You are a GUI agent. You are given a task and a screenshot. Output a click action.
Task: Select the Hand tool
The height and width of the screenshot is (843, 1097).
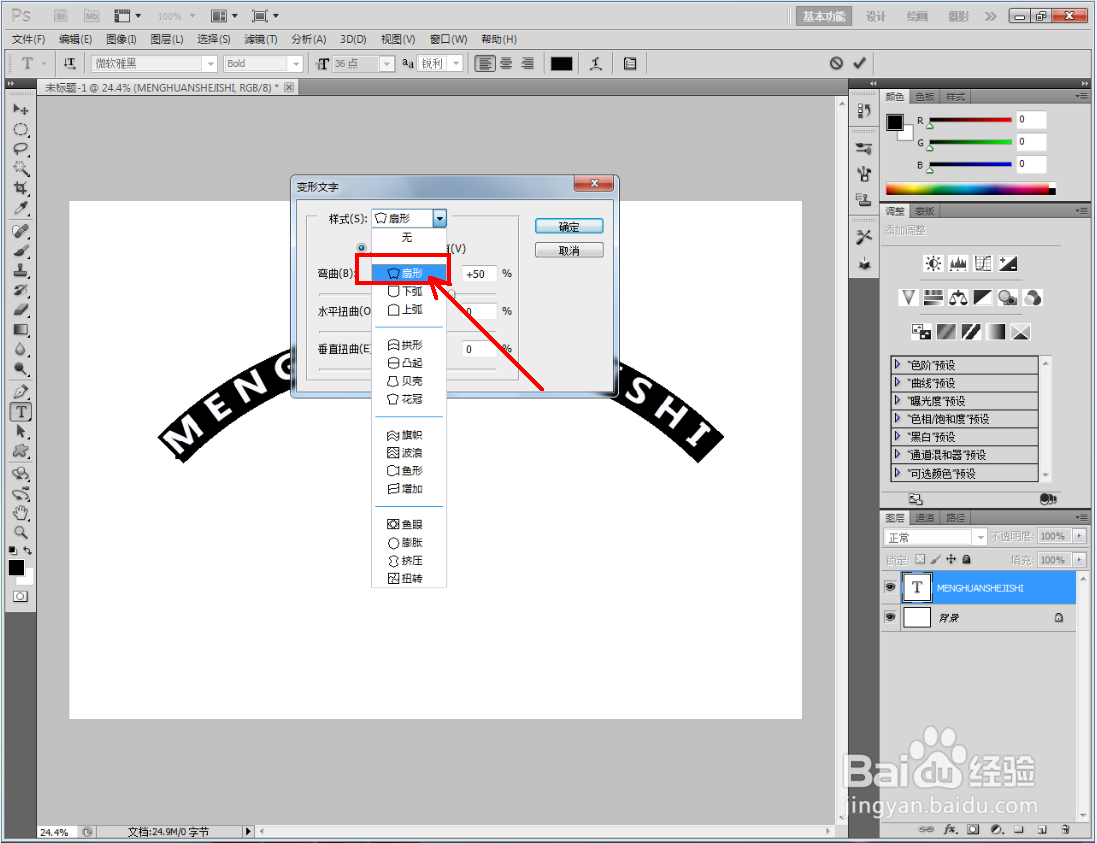21,513
